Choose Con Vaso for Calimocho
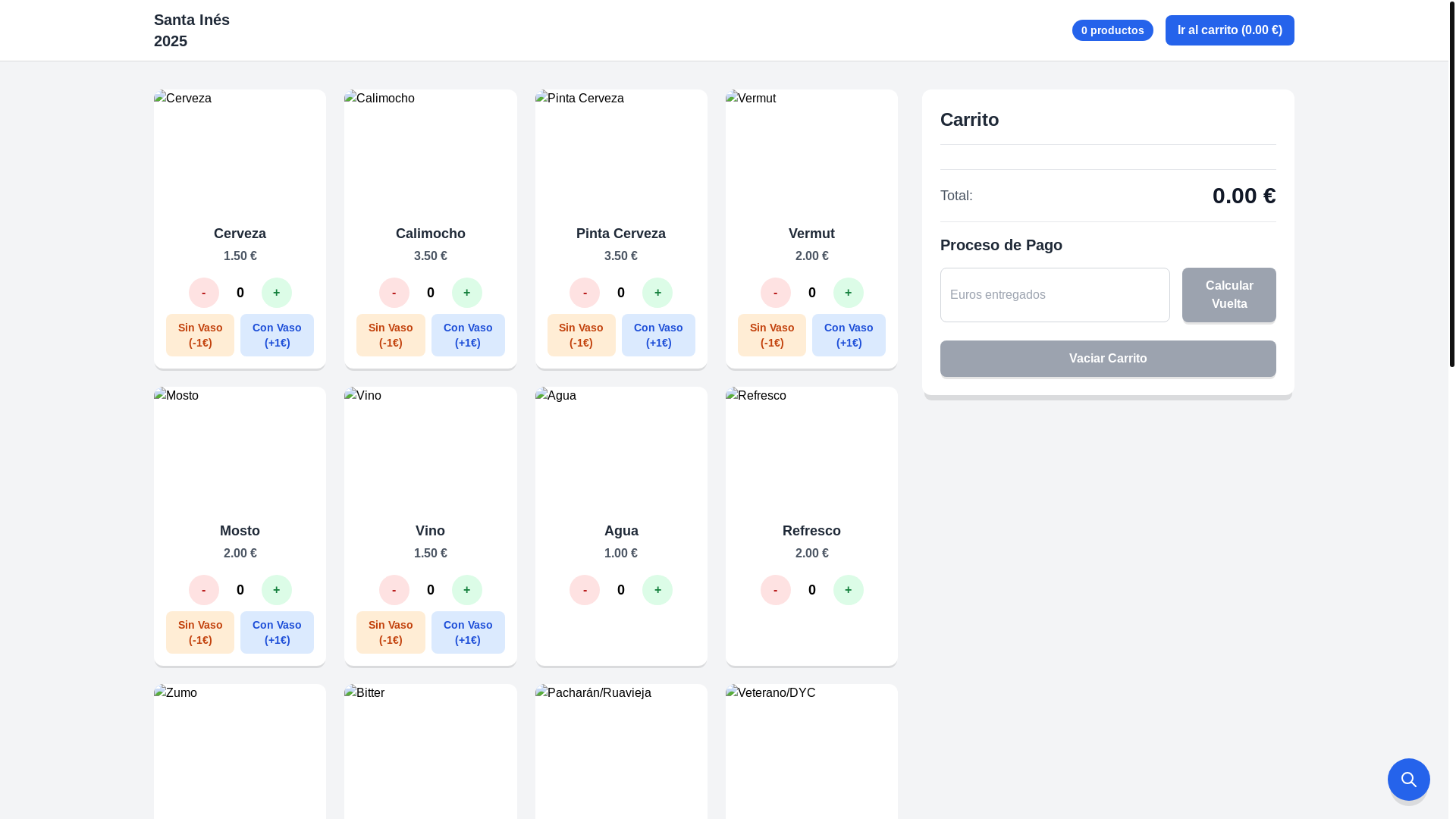The image size is (1456, 819). pos(468,335)
